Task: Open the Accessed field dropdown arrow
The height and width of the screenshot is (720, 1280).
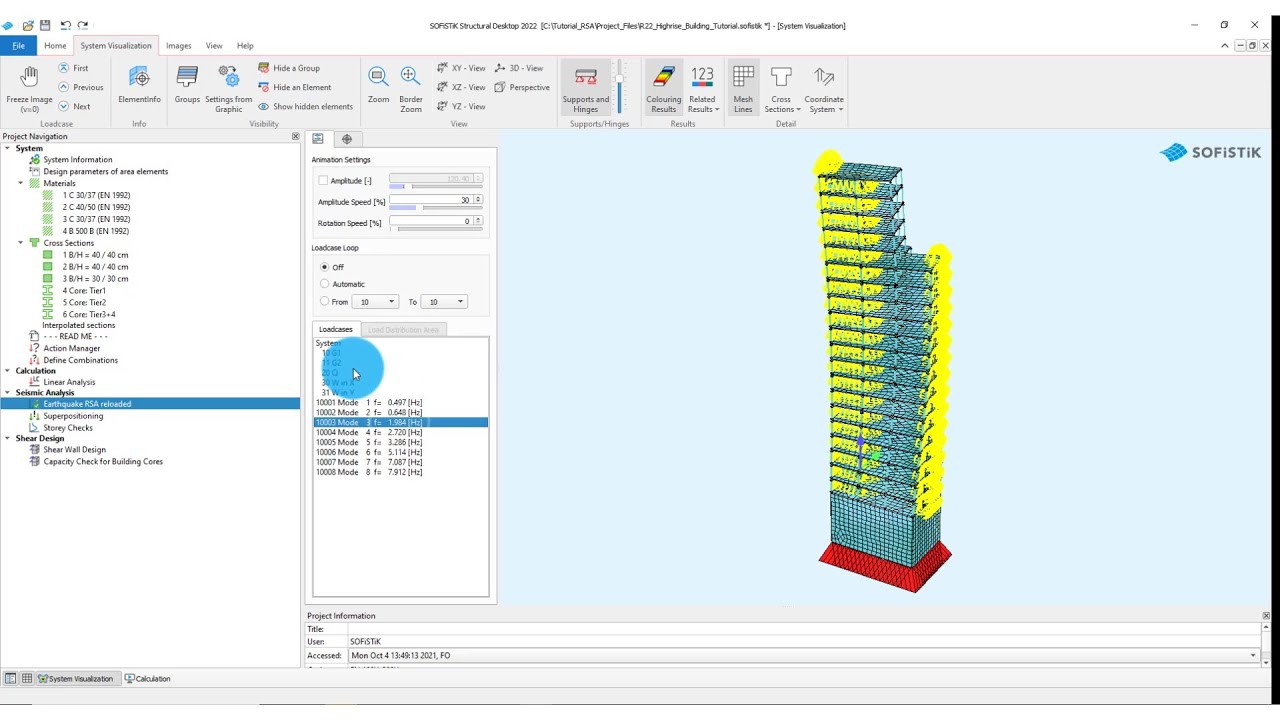Action: click(1252, 656)
